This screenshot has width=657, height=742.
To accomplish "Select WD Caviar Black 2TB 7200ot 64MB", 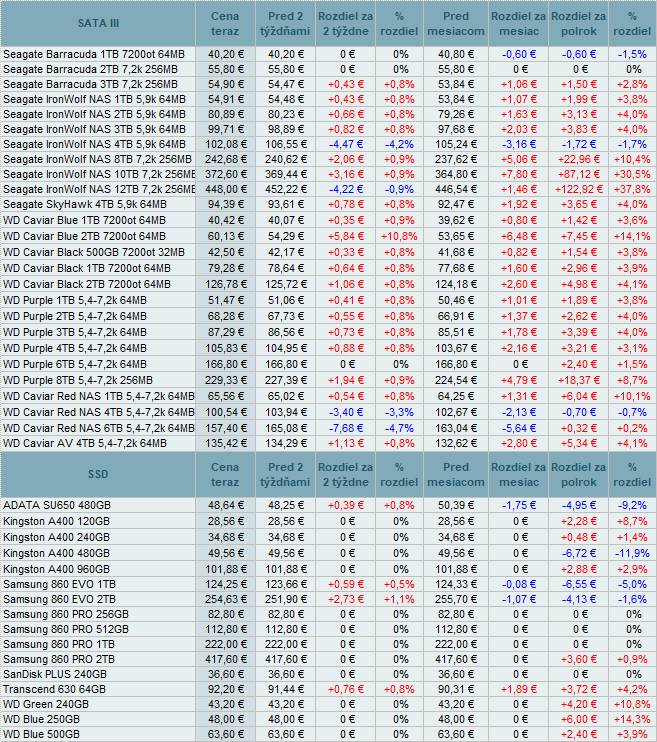I will coord(87,285).
